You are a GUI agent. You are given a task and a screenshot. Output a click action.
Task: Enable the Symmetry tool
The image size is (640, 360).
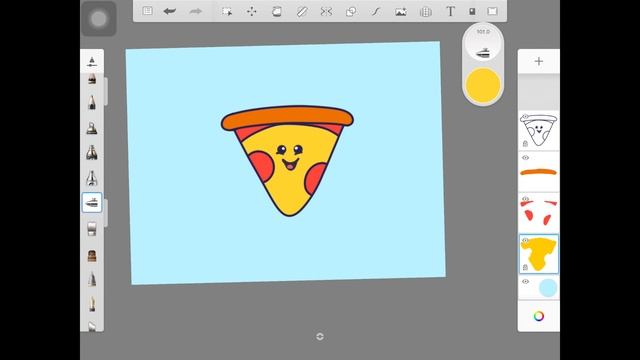pos(326,11)
